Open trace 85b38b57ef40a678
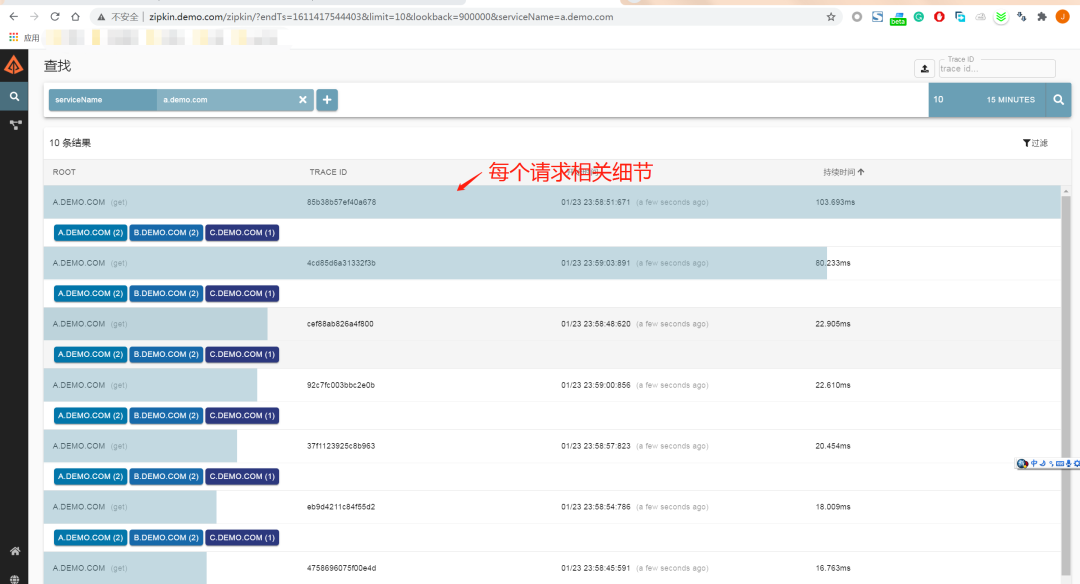Screen dimensions: 1080x584 click(x=341, y=202)
